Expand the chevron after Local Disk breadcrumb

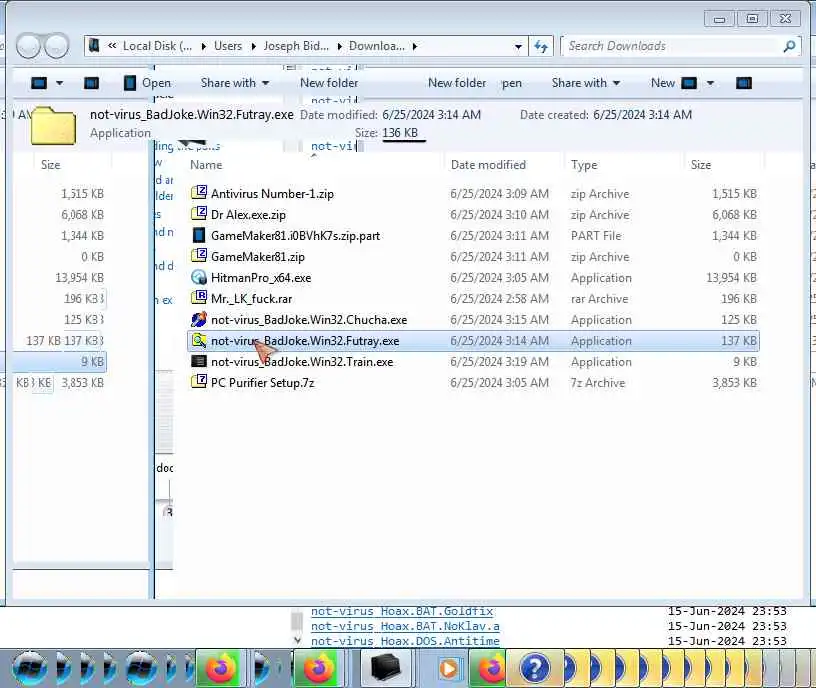[203, 46]
